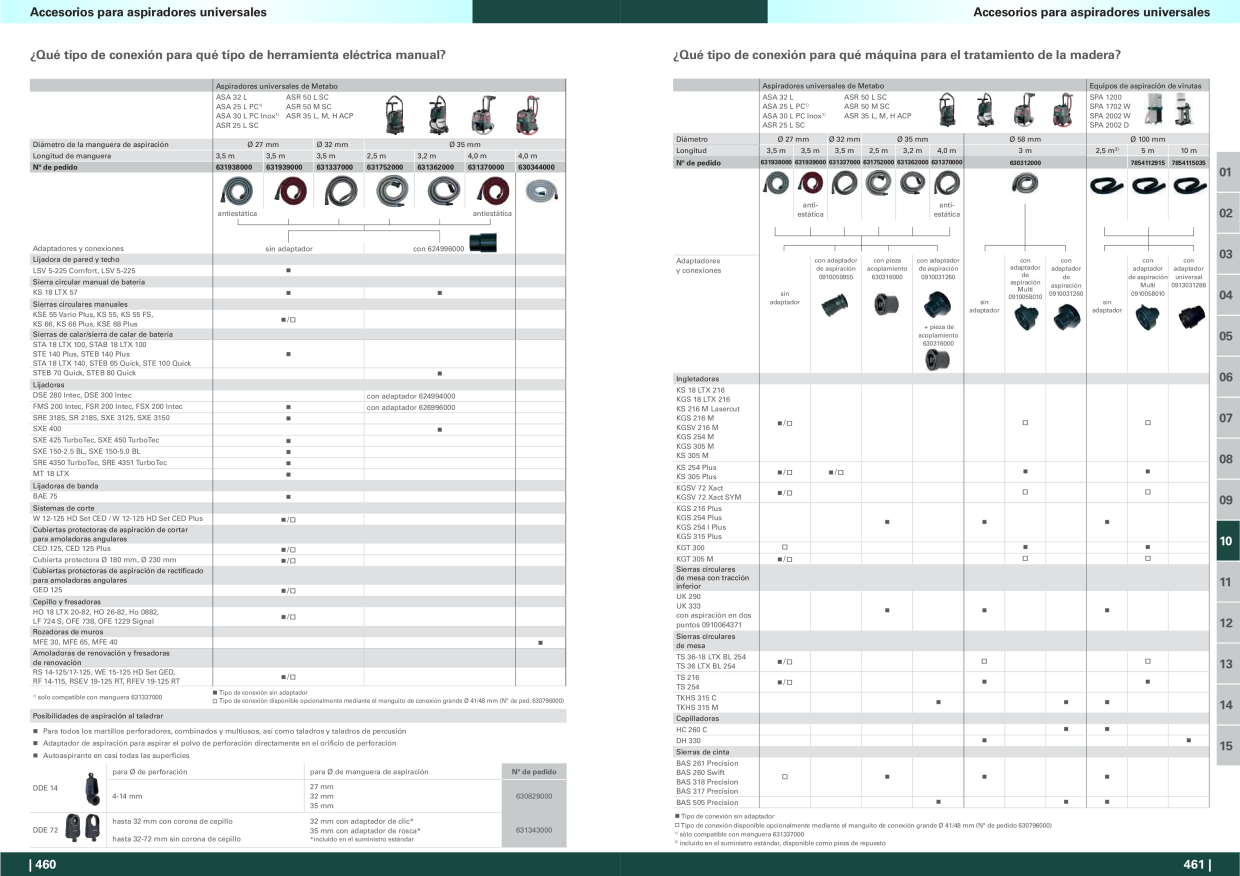This screenshot has width=1240, height=876.
Task: Click the black adapter image beside 'con 624996000'
Action: (x=482, y=243)
